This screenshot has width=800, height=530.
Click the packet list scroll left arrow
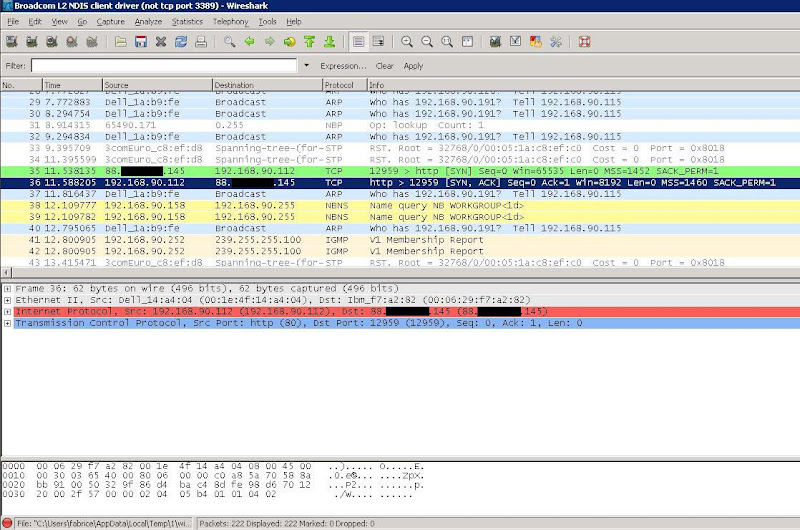[6, 273]
